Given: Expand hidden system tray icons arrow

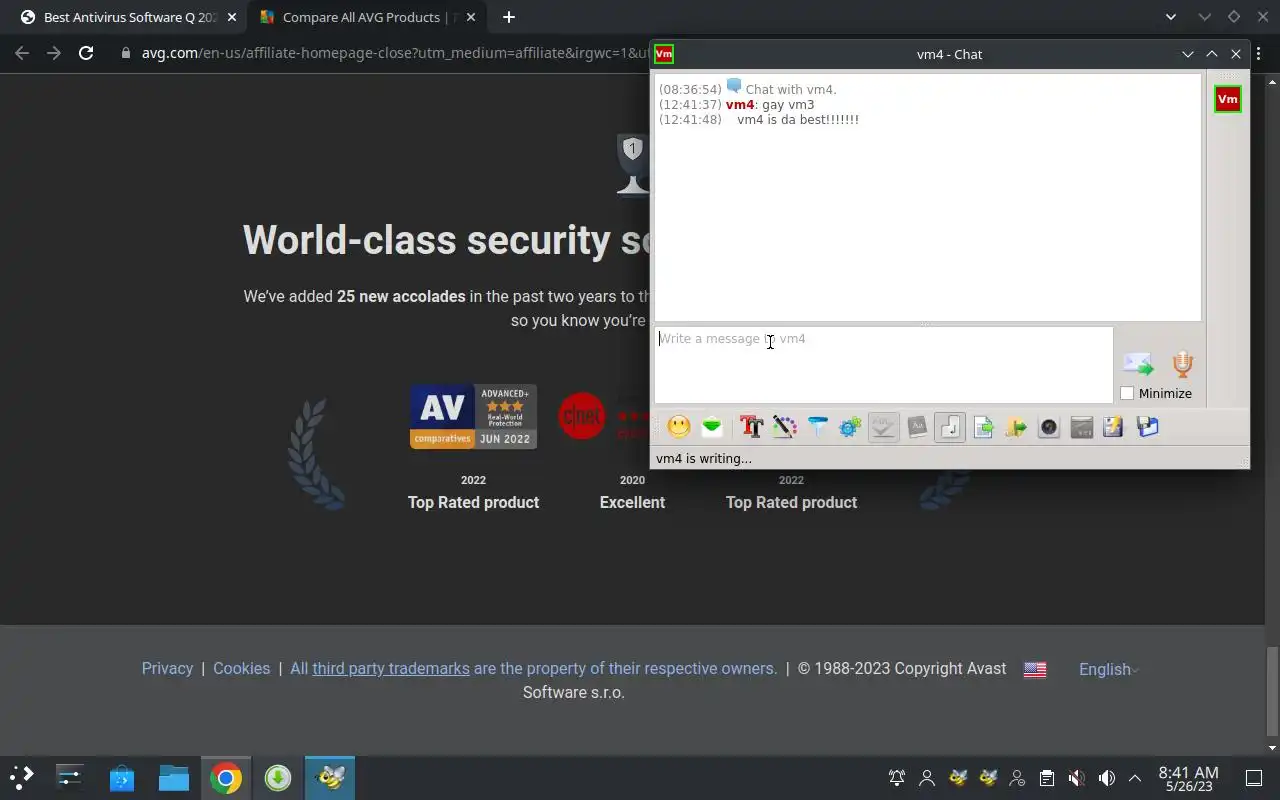Looking at the screenshot, I should pos(1135,778).
